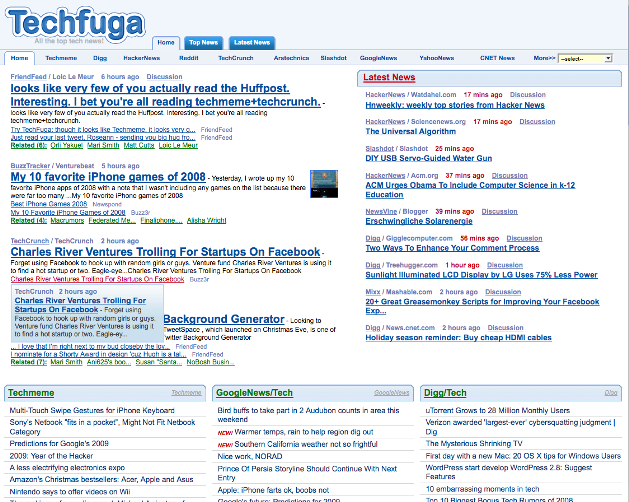Open Charles River Ventures link in popup preview

pos(80,305)
